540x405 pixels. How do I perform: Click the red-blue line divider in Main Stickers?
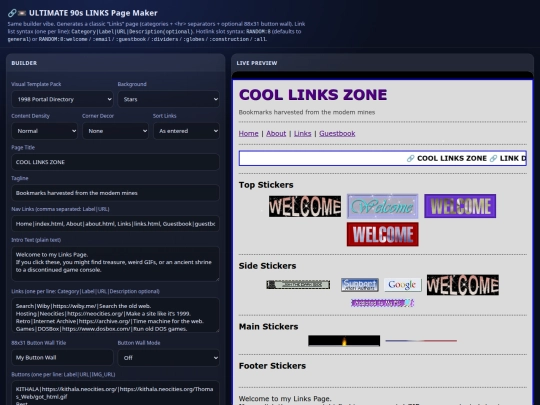[x=421, y=341]
